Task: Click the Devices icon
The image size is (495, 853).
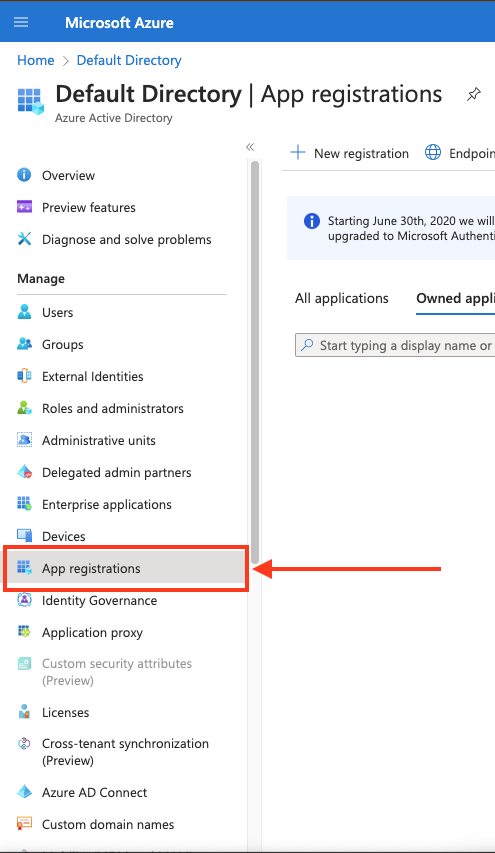Action: click(x=24, y=536)
